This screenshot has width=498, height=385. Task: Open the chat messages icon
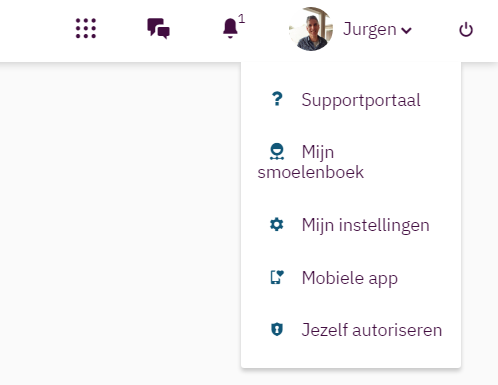pyautogui.click(x=158, y=29)
